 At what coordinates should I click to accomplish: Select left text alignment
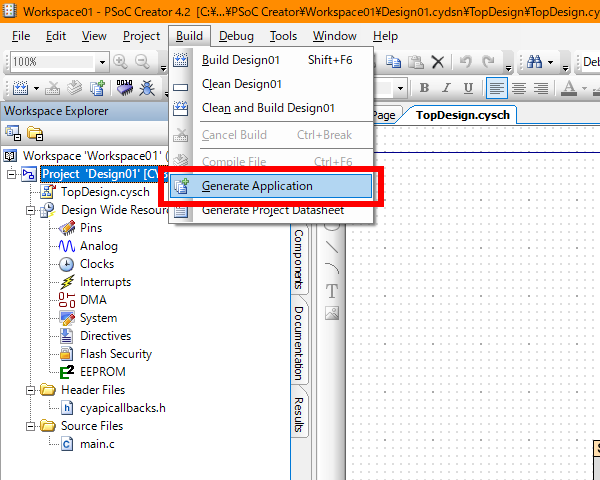tap(497, 88)
